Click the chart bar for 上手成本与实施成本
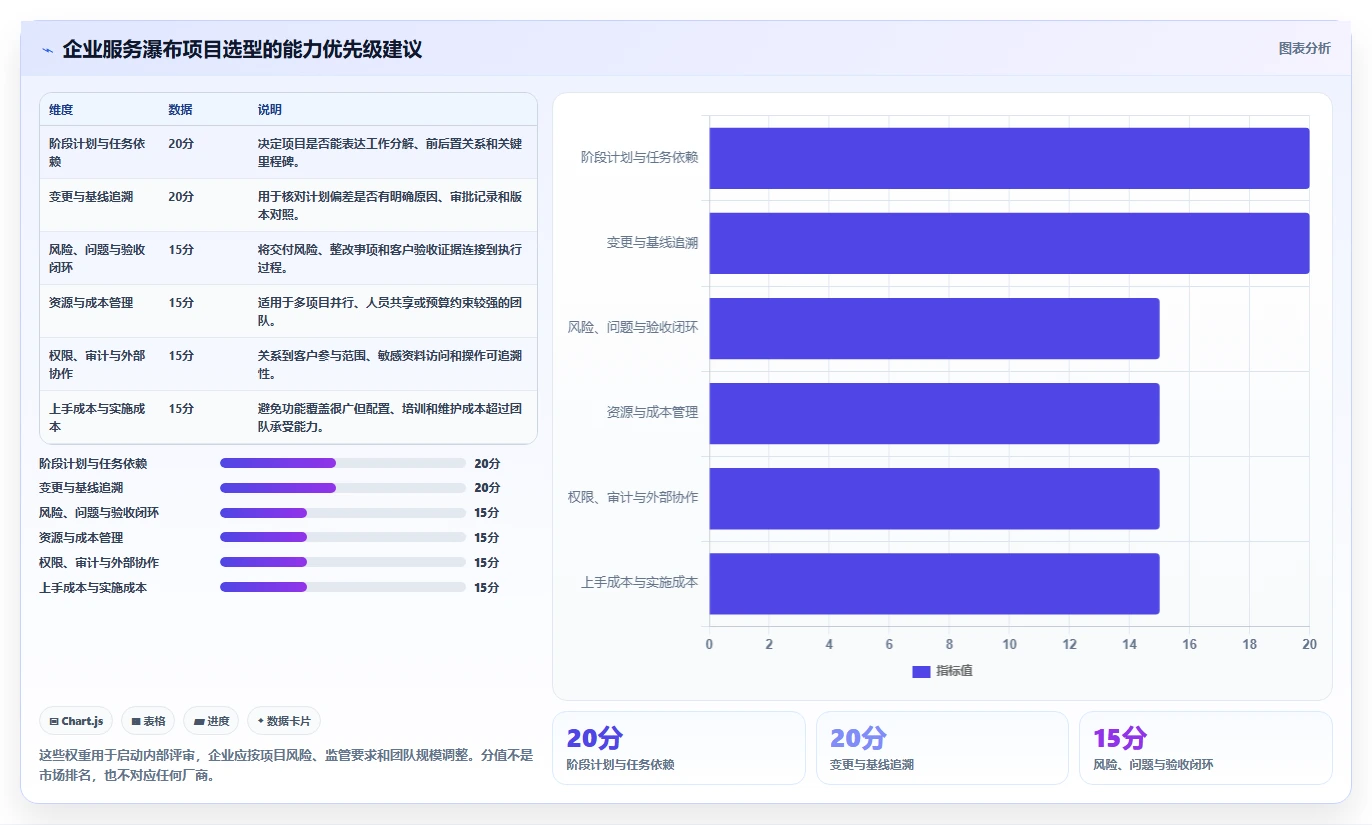The width and height of the screenshot is (1372, 825). [x=934, y=583]
